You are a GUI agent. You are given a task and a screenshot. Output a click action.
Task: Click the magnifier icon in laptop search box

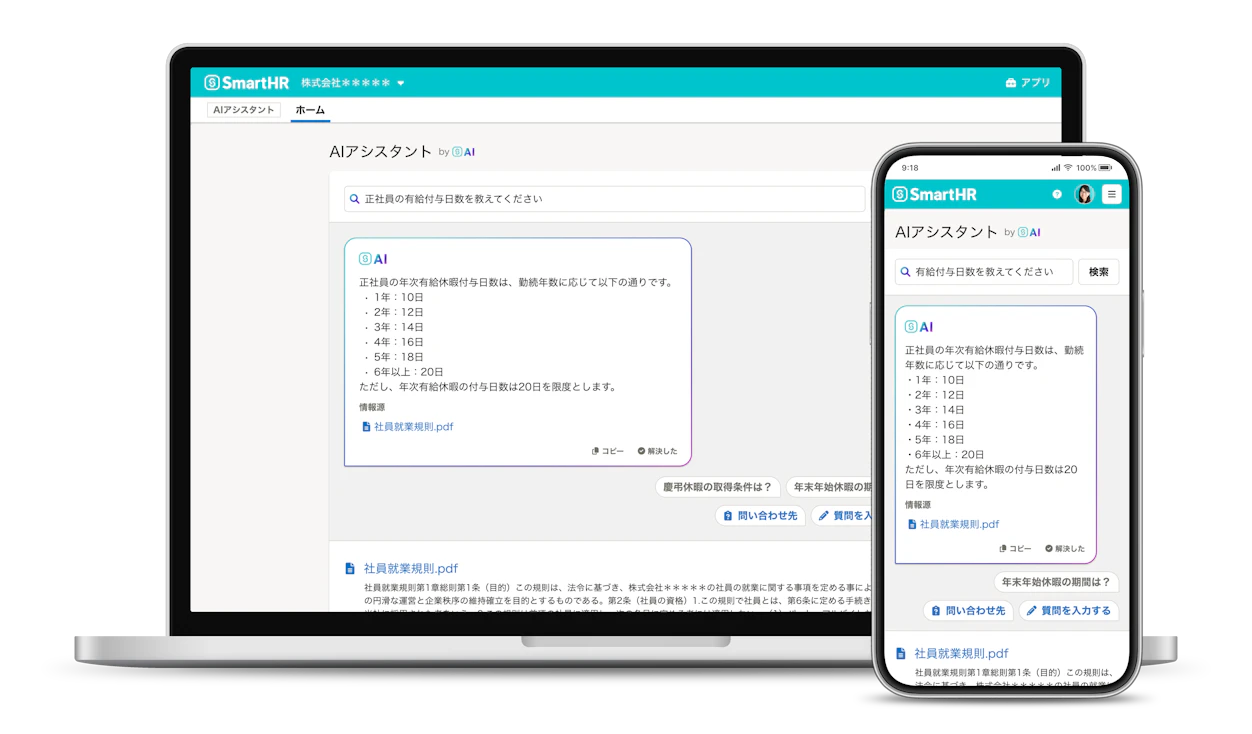(354, 199)
